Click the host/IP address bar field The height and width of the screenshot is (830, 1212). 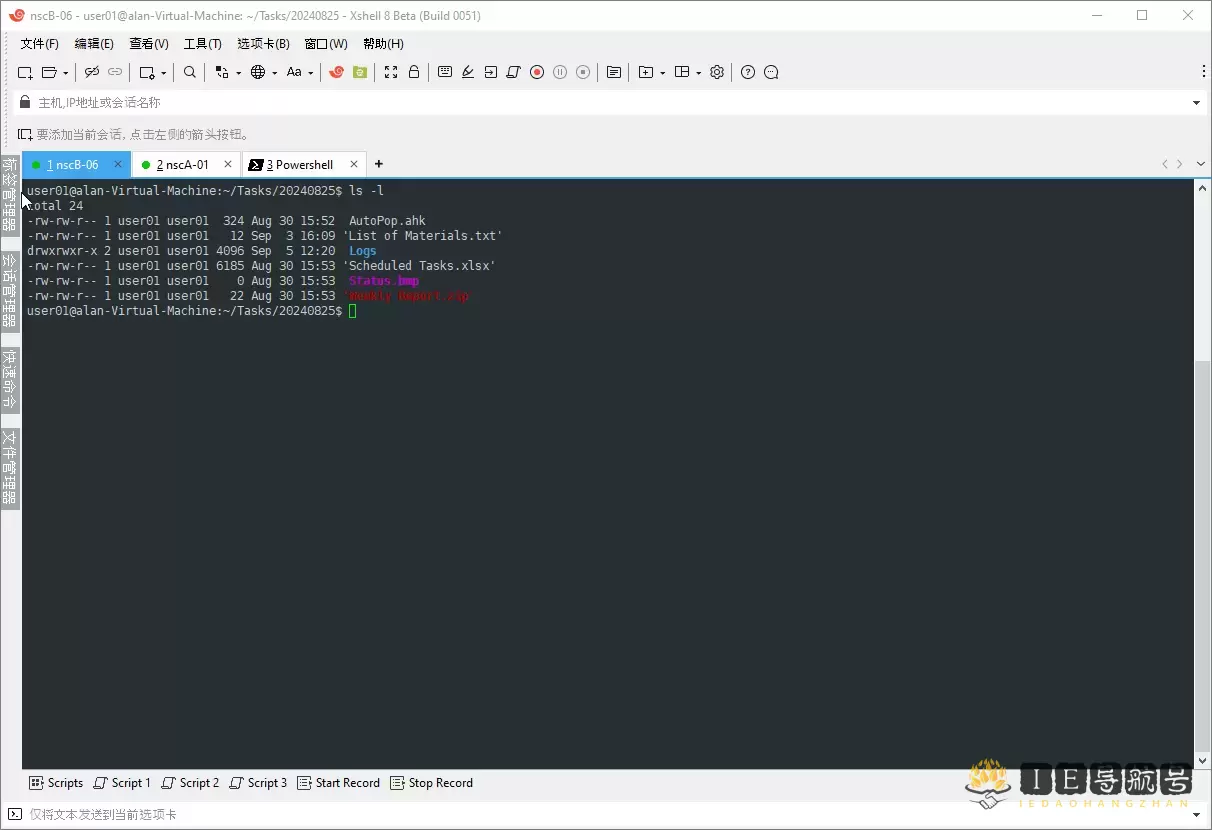(x=610, y=103)
